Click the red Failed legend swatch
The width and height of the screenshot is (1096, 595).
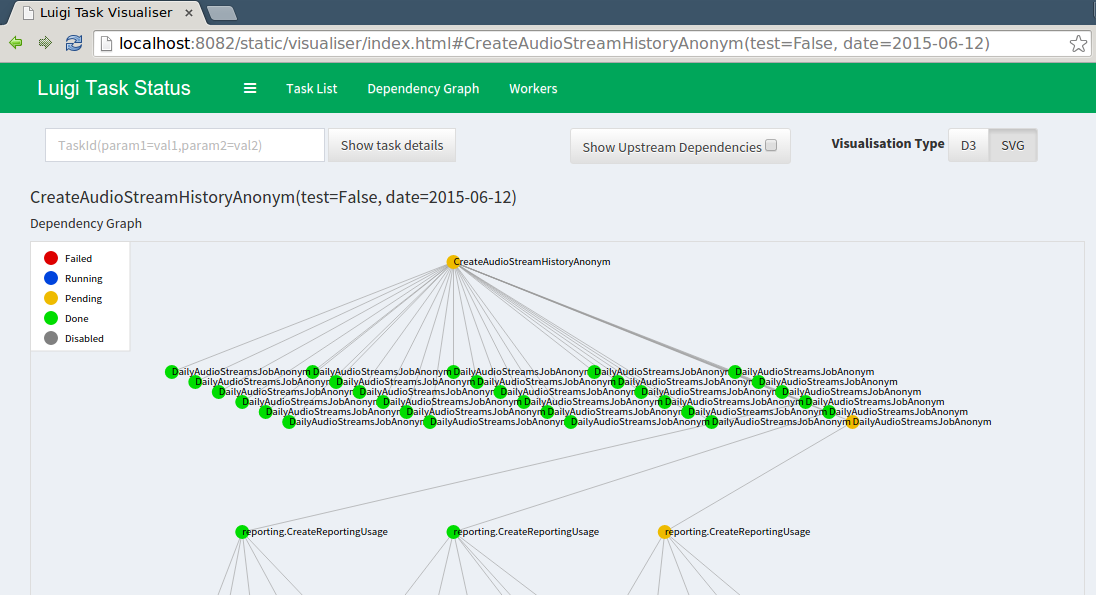click(x=50, y=257)
